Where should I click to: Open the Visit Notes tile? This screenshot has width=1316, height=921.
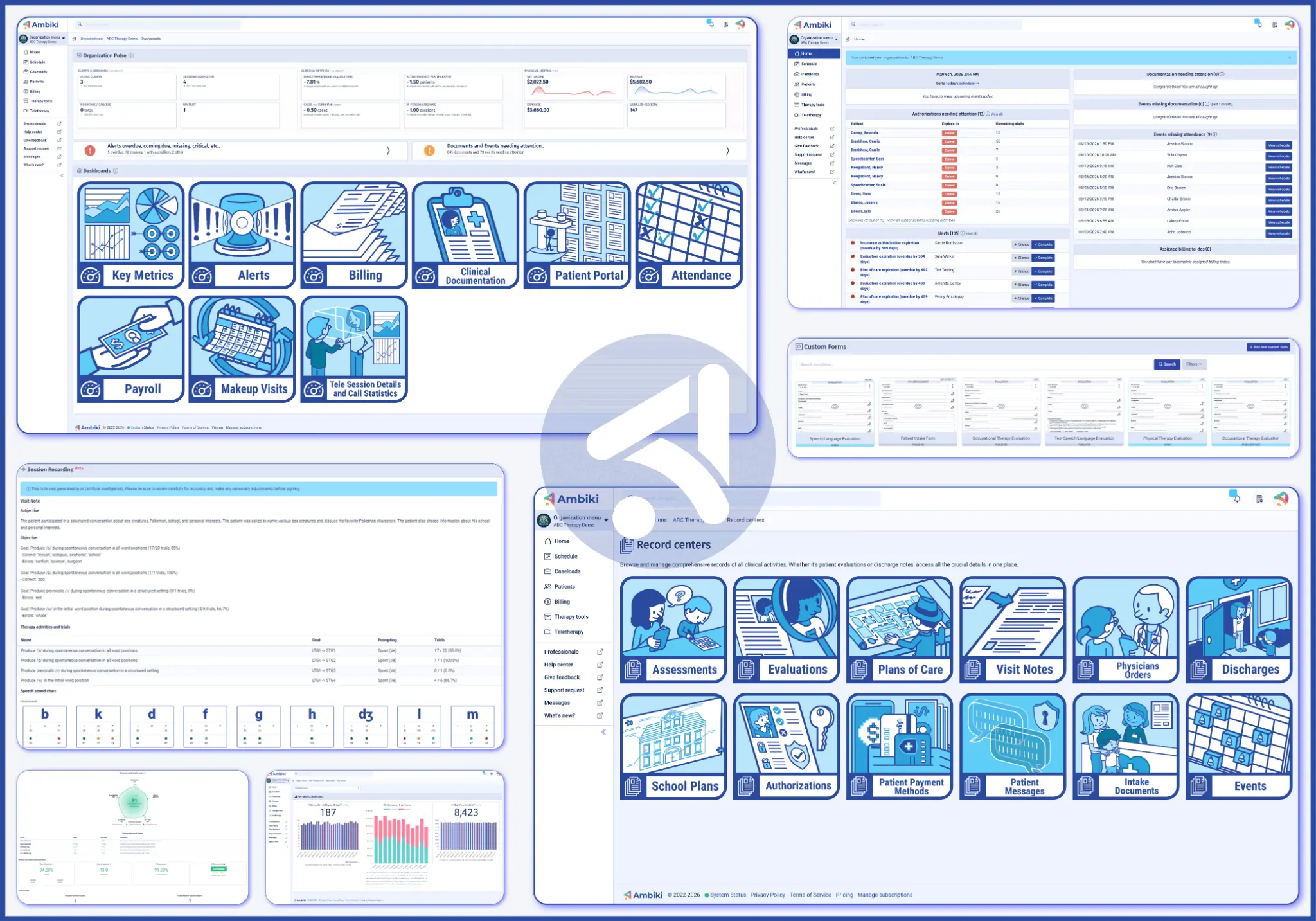(x=1013, y=630)
